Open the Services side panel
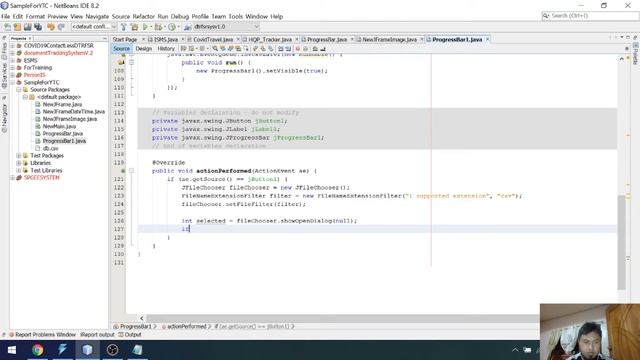The width and height of the screenshot is (640, 360). point(4,75)
